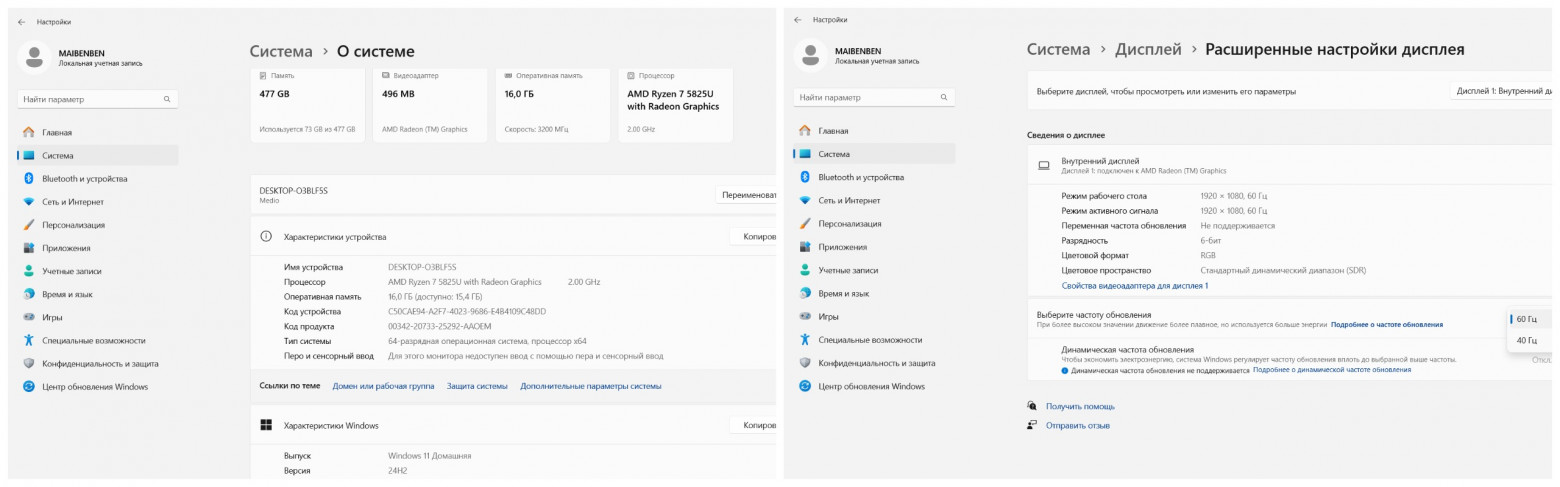
Task: Click the Bluetooth icon in the left window sidebar
Action: tap(29, 178)
